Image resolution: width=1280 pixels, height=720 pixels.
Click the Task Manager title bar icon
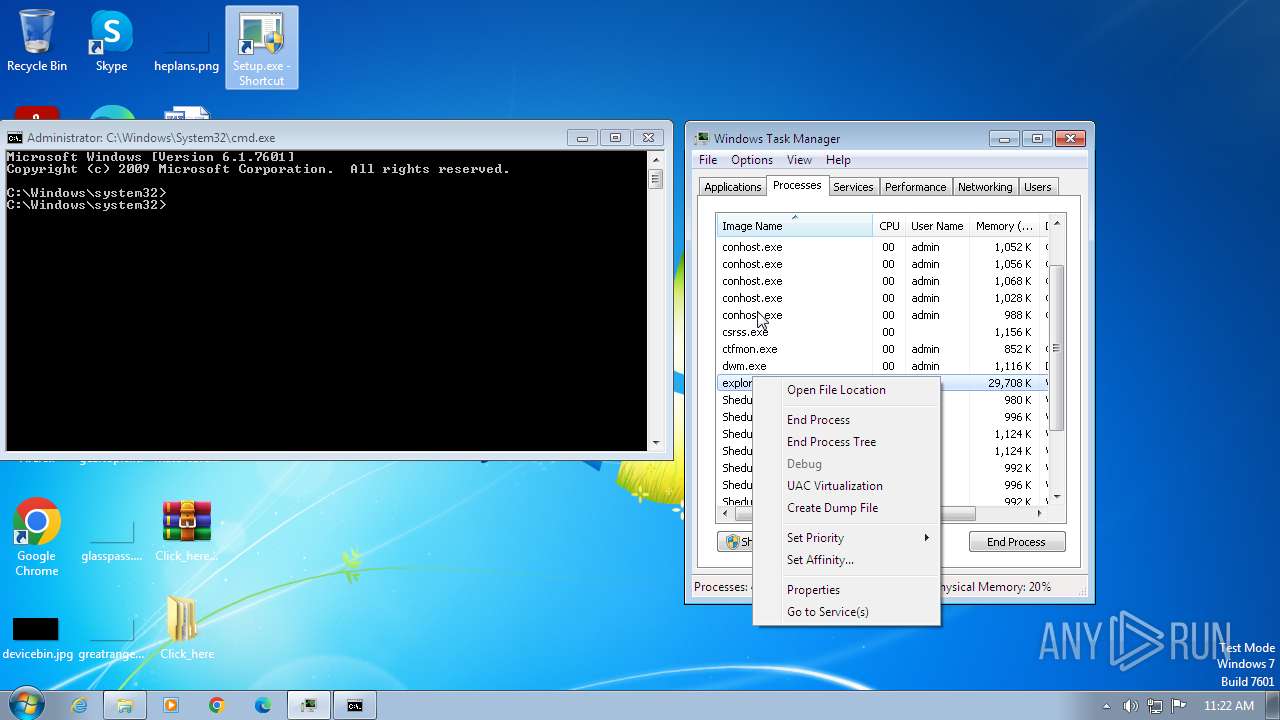tap(702, 139)
